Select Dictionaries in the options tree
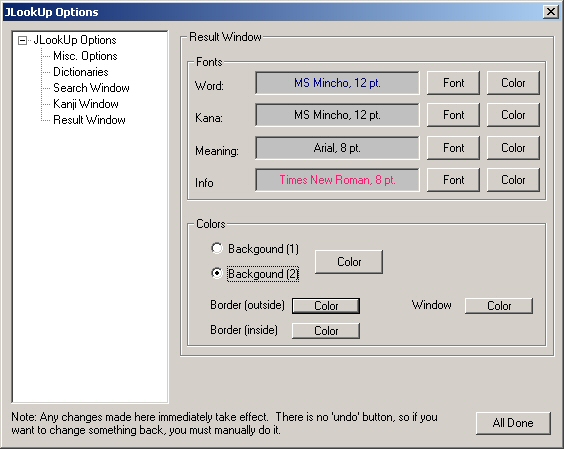Screen dimensions: 564x449 (x=81, y=72)
